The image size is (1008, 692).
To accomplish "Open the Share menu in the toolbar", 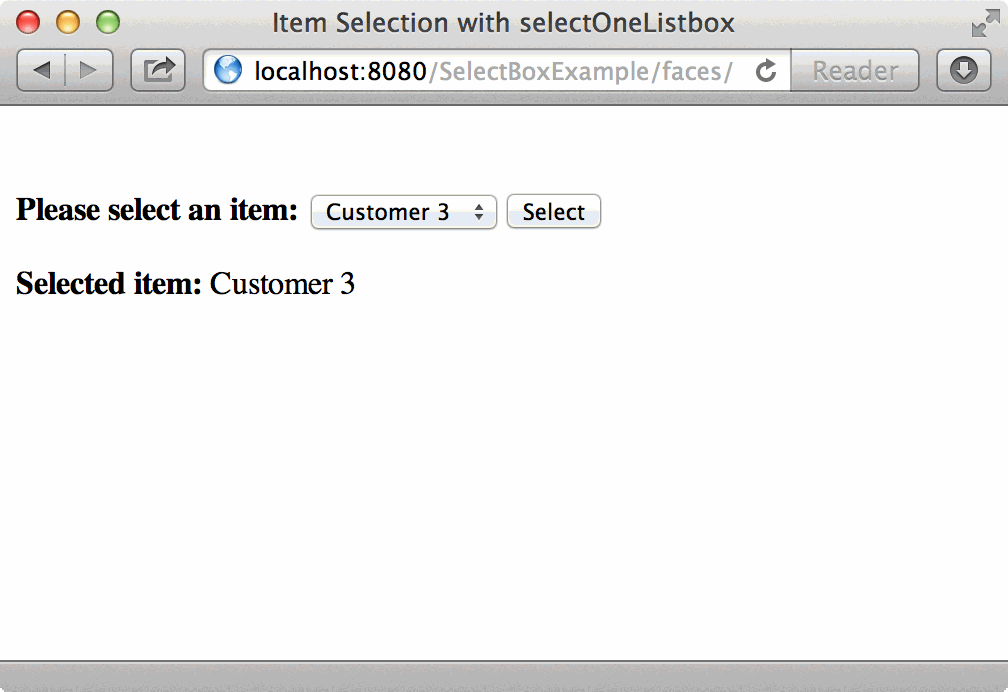I will click(x=158, y=70).
